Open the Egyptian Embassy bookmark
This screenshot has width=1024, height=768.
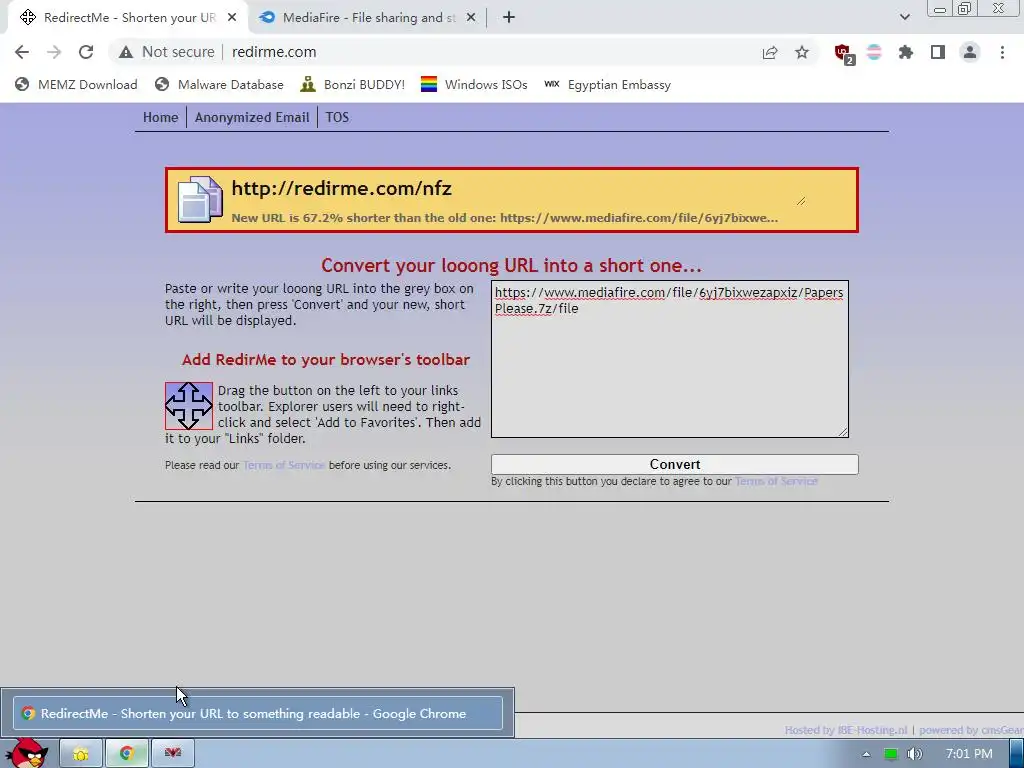click(x=607, y=85)
